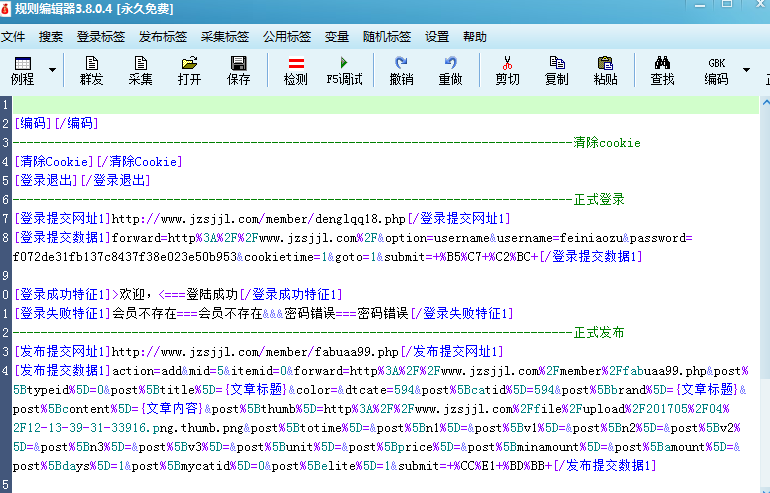Click the 采集 collect icon

pyautogui.click(x=140, y=71)
